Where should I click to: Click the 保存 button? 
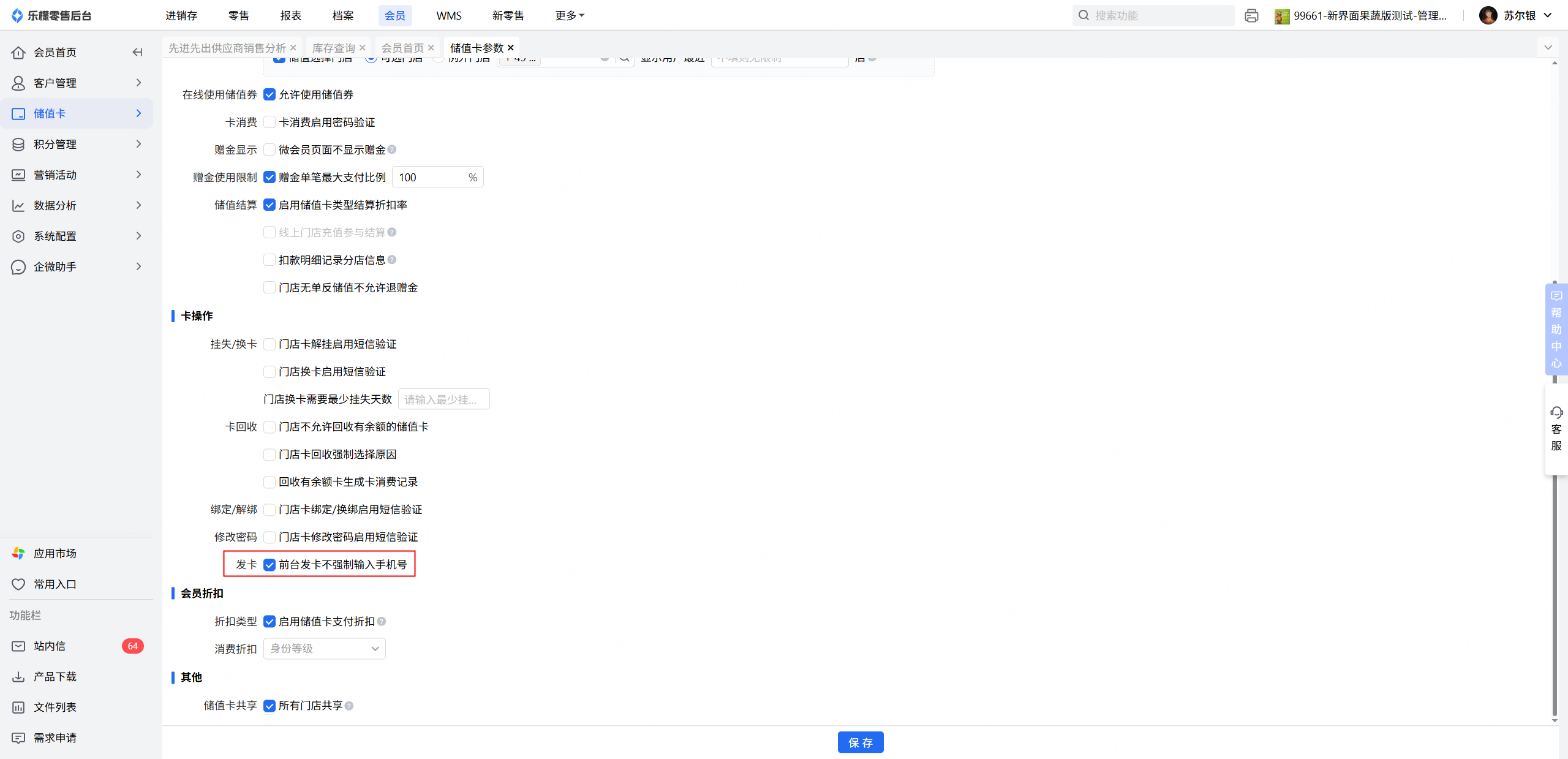coord(860,742)
